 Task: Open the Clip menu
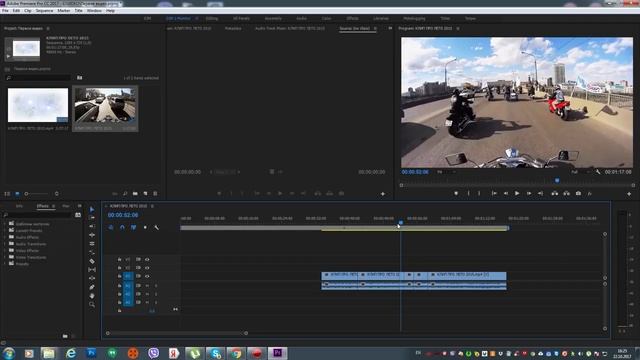pyautogui.click(x=28, y=11)
